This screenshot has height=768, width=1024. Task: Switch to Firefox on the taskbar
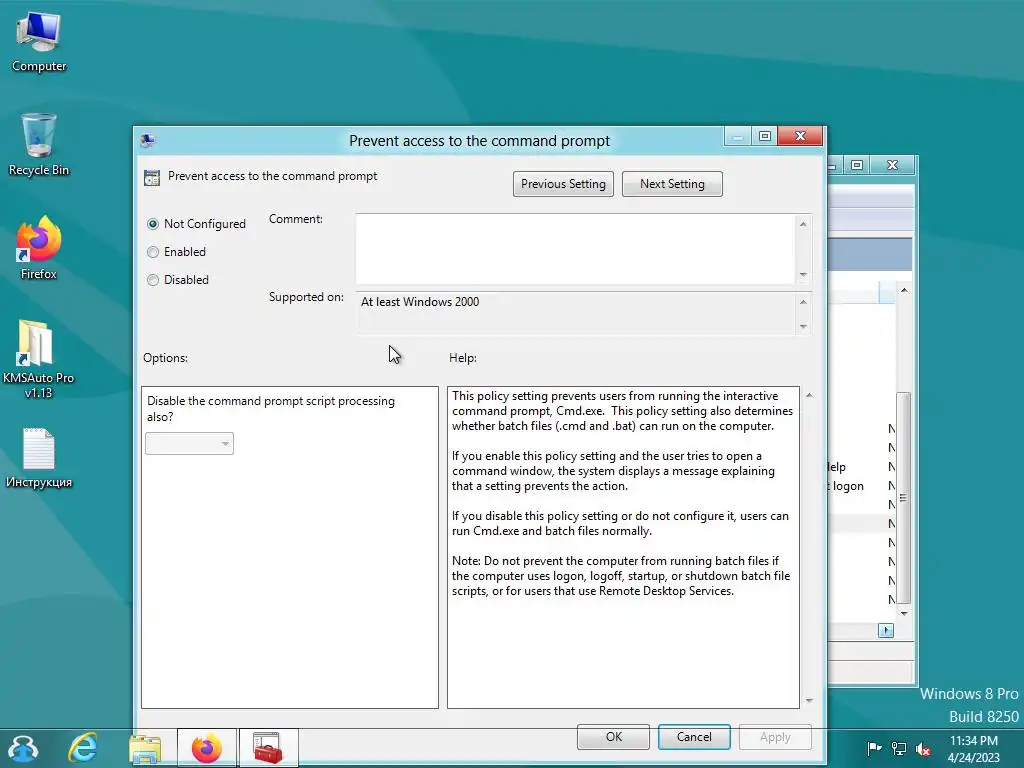click(x=206, y=748)
